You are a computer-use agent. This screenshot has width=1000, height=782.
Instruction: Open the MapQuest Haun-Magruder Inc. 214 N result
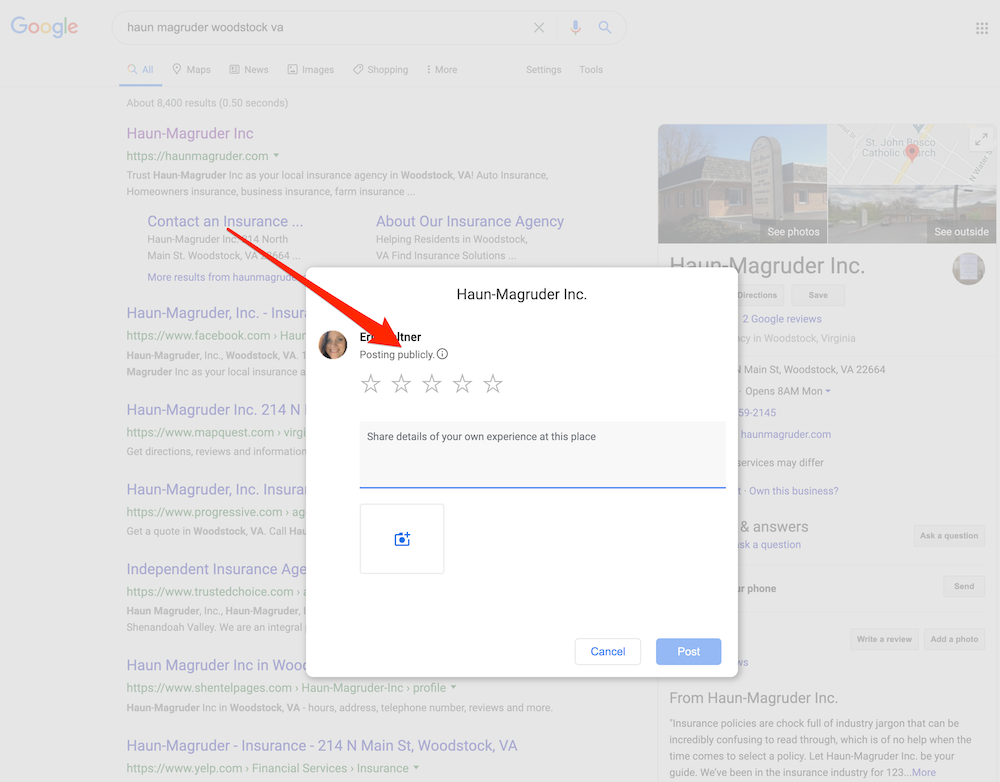coord(216,409)
